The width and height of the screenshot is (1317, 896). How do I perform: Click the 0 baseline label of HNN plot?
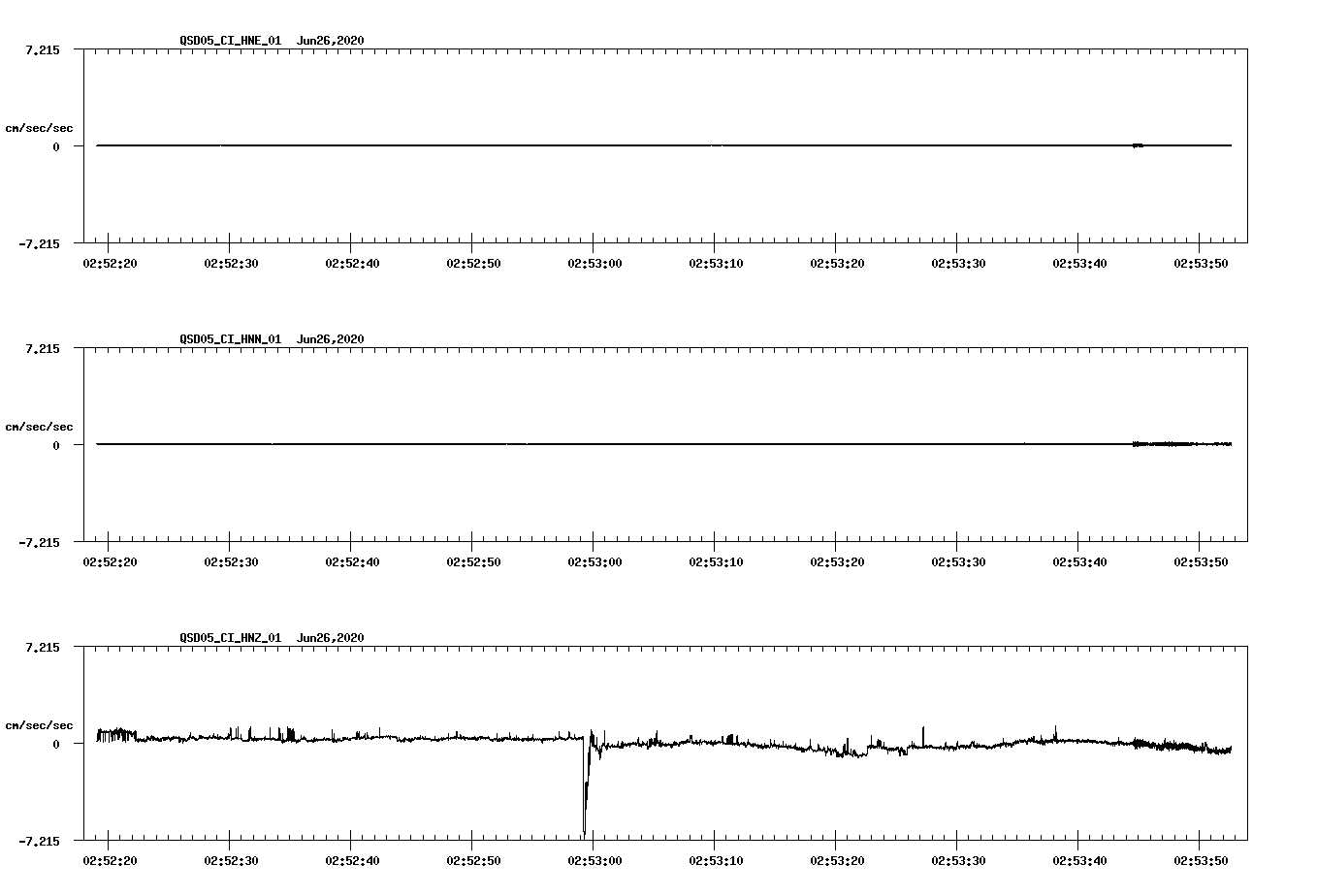pos(56,445)
